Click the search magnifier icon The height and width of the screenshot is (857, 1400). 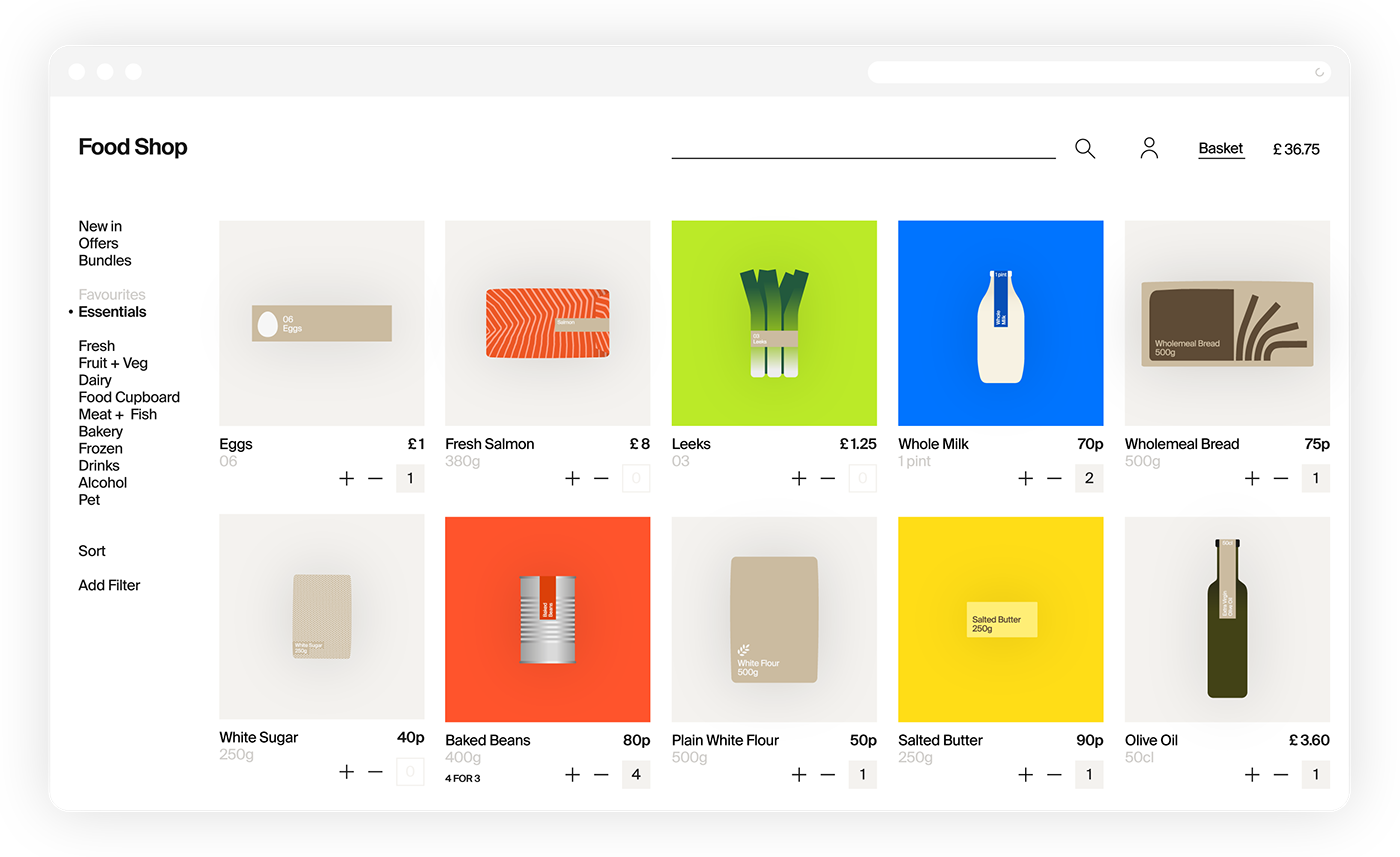tap(1085, 149)
